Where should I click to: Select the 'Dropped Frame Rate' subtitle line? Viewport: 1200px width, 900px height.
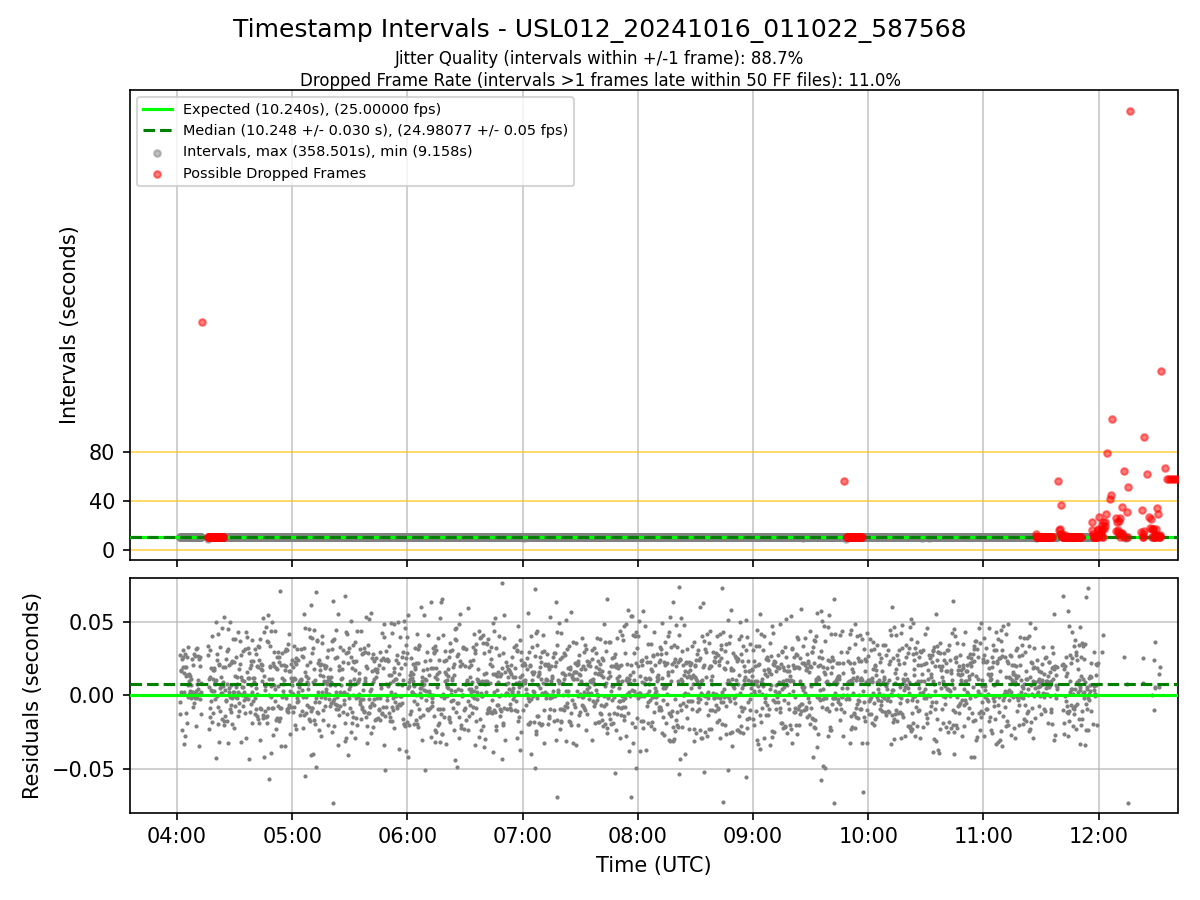coord(600,80)
